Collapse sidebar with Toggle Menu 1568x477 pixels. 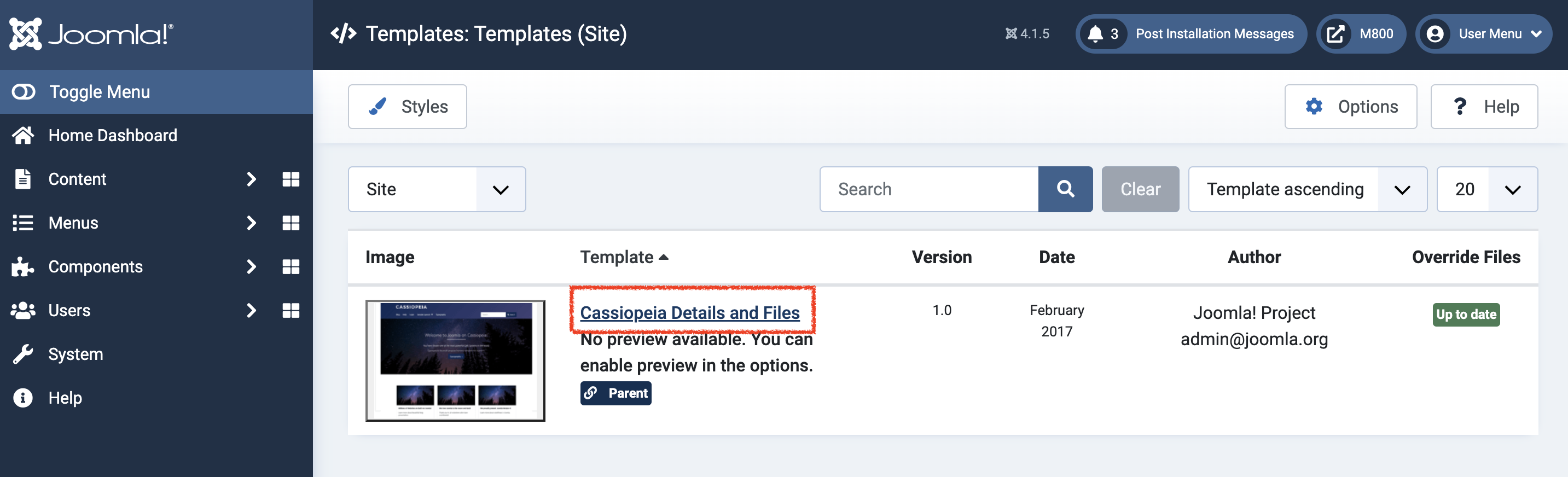98,92
